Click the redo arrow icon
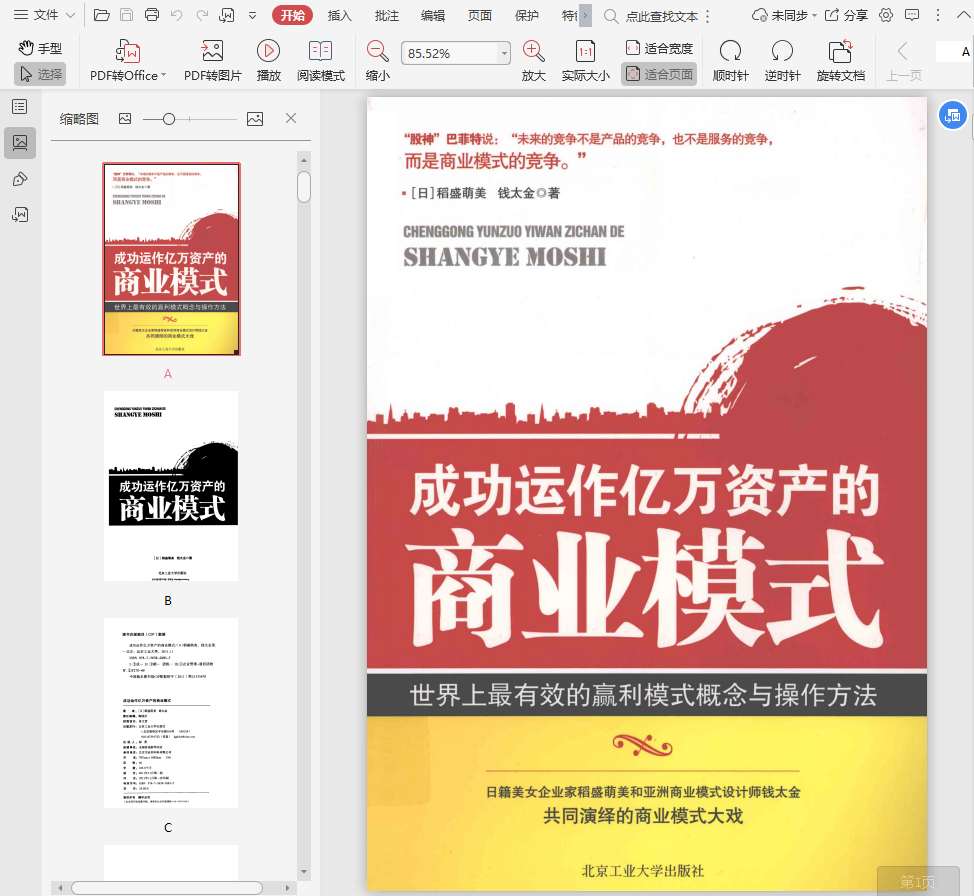 (202, 15)
